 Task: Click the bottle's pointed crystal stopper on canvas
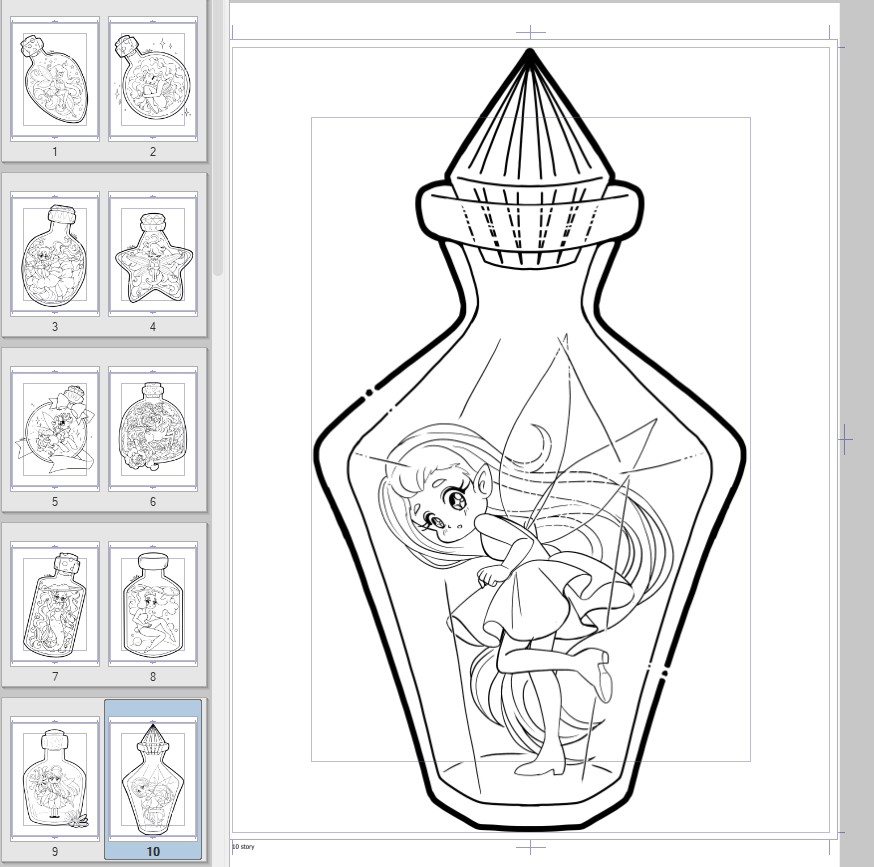click(x=530, y=120)
